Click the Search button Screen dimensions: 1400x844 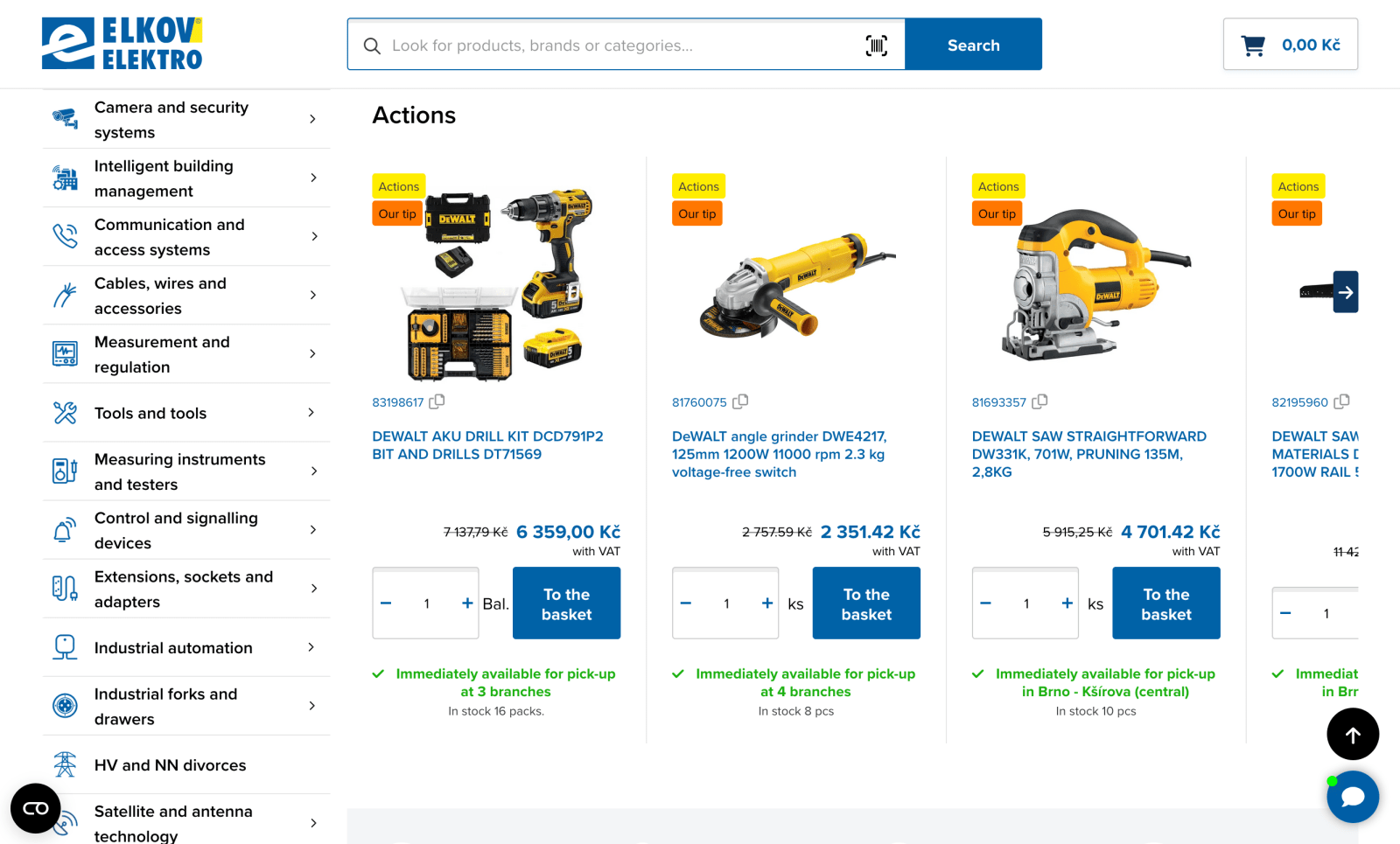973,45
